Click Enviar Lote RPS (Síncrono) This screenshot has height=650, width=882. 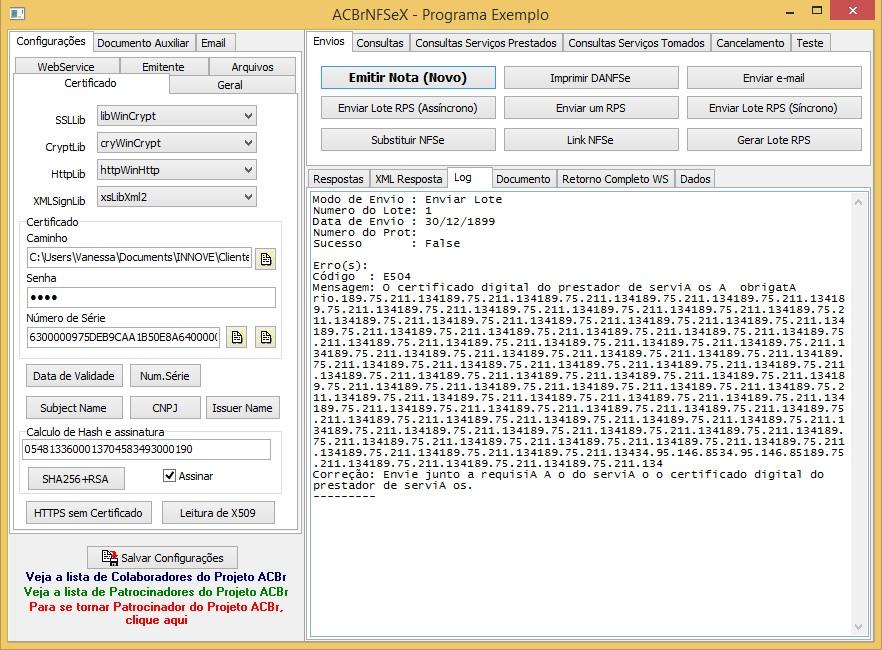point(774,108)
